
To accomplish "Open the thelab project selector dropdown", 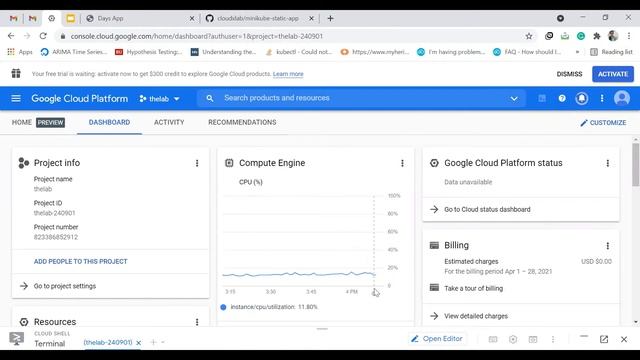I will click(x=160, y=99).
